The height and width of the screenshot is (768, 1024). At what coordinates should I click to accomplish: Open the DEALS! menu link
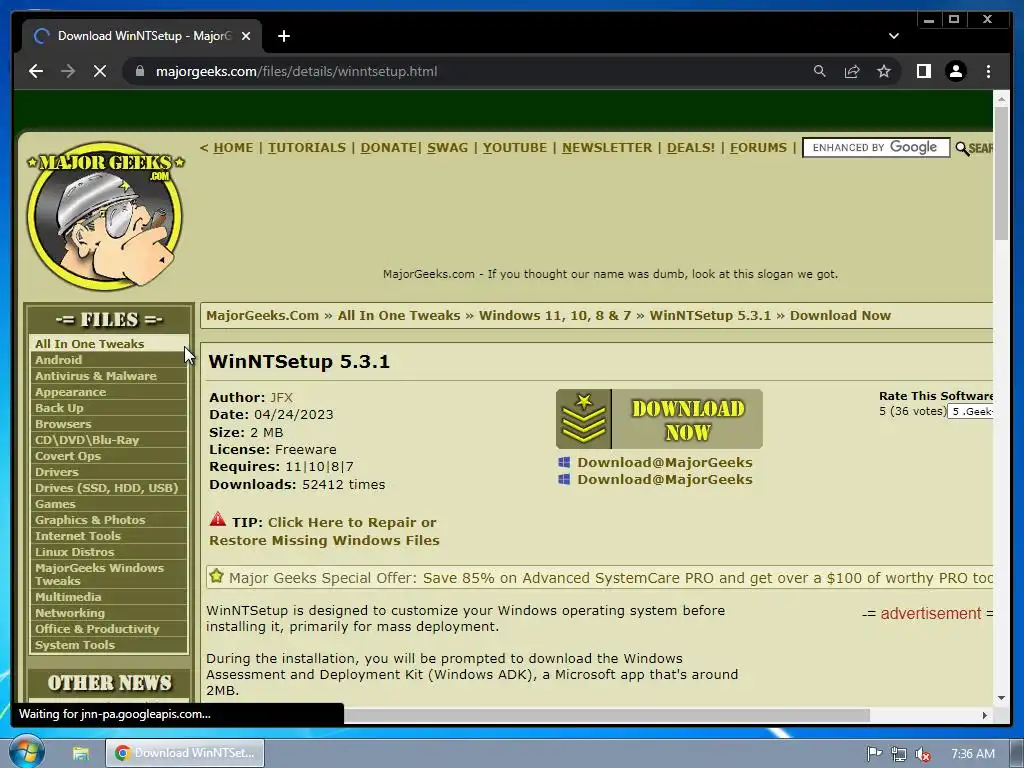point(690,148)
